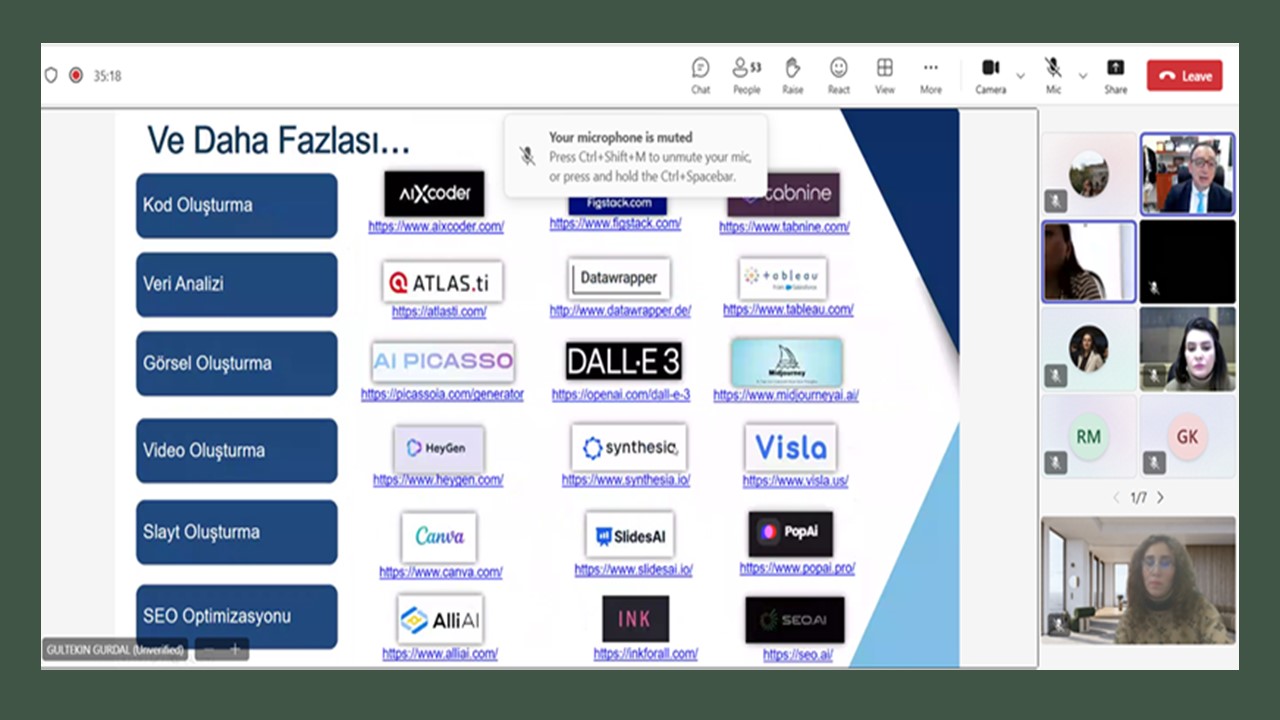This screenshot has width=1280, height=720.
Task: Open the slidesai.io link
Action: click(x=633, y=570)
